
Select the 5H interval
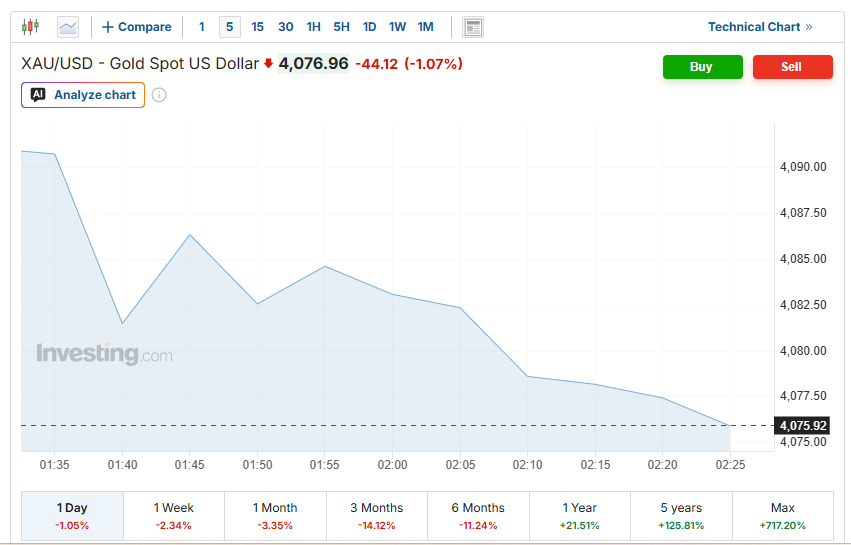341,27
